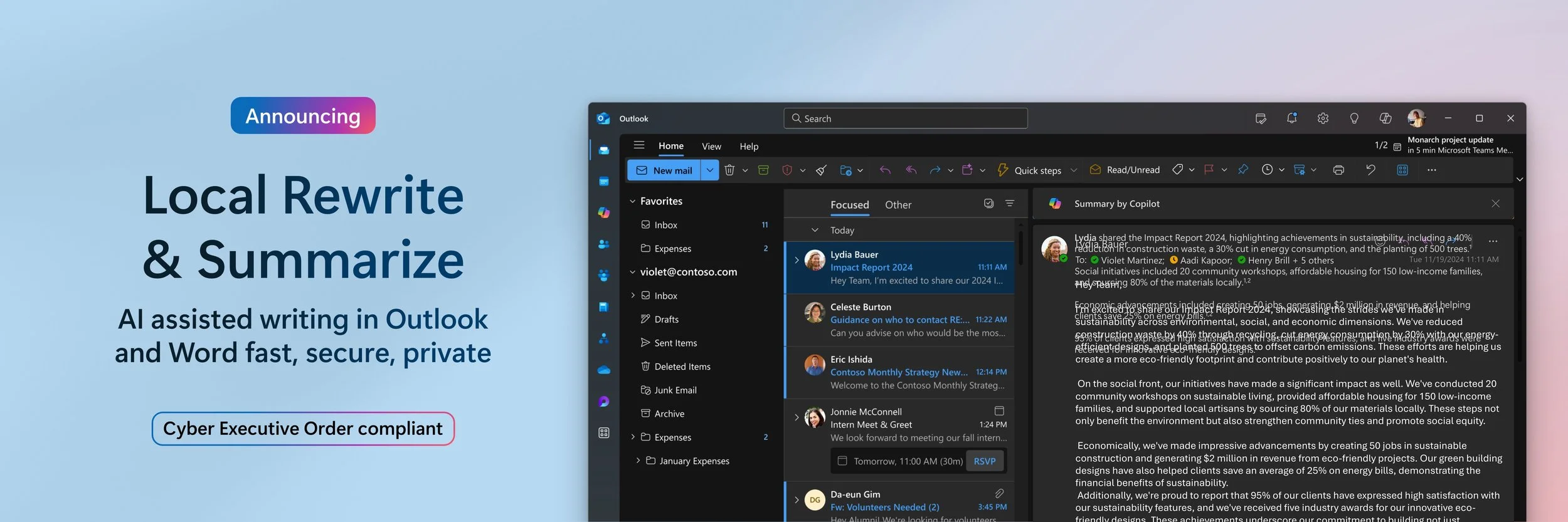Print the message with printer icon
Image resolution: width=1568 pixels, height=522 pixels.
(x=1338, y=170)
